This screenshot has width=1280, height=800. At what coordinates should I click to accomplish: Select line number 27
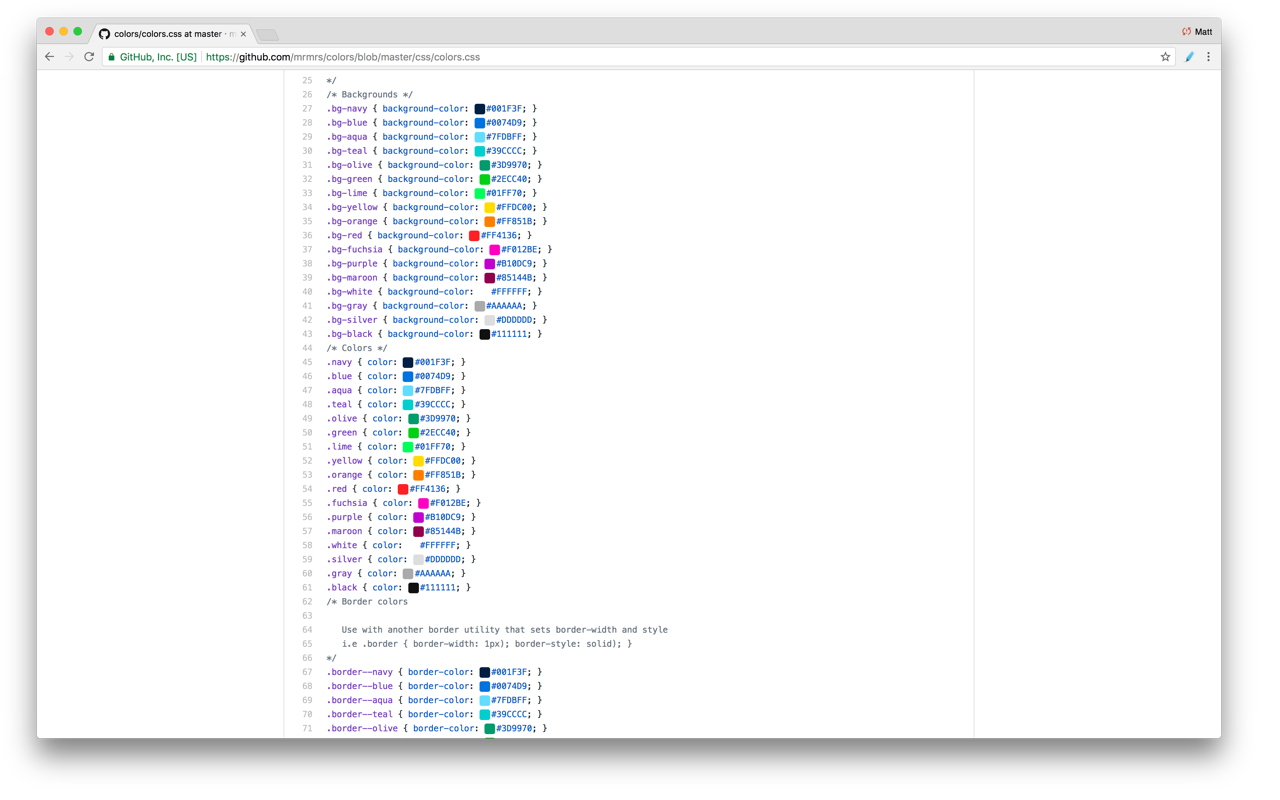coord(307,108)
